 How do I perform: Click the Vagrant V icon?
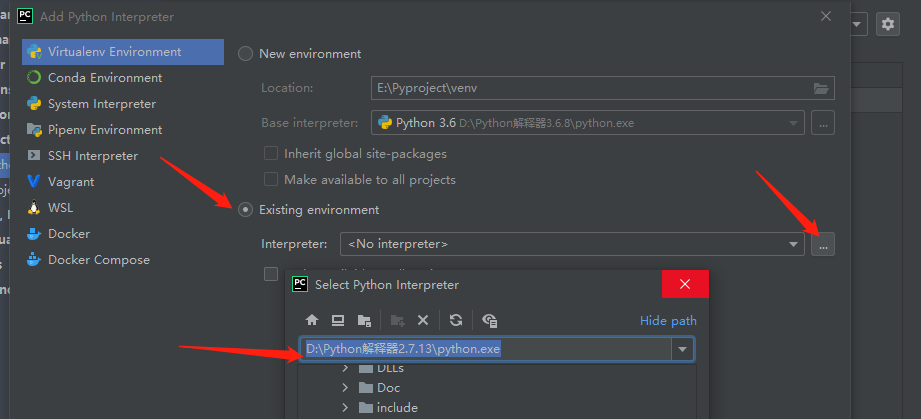[x=34, y=182]
